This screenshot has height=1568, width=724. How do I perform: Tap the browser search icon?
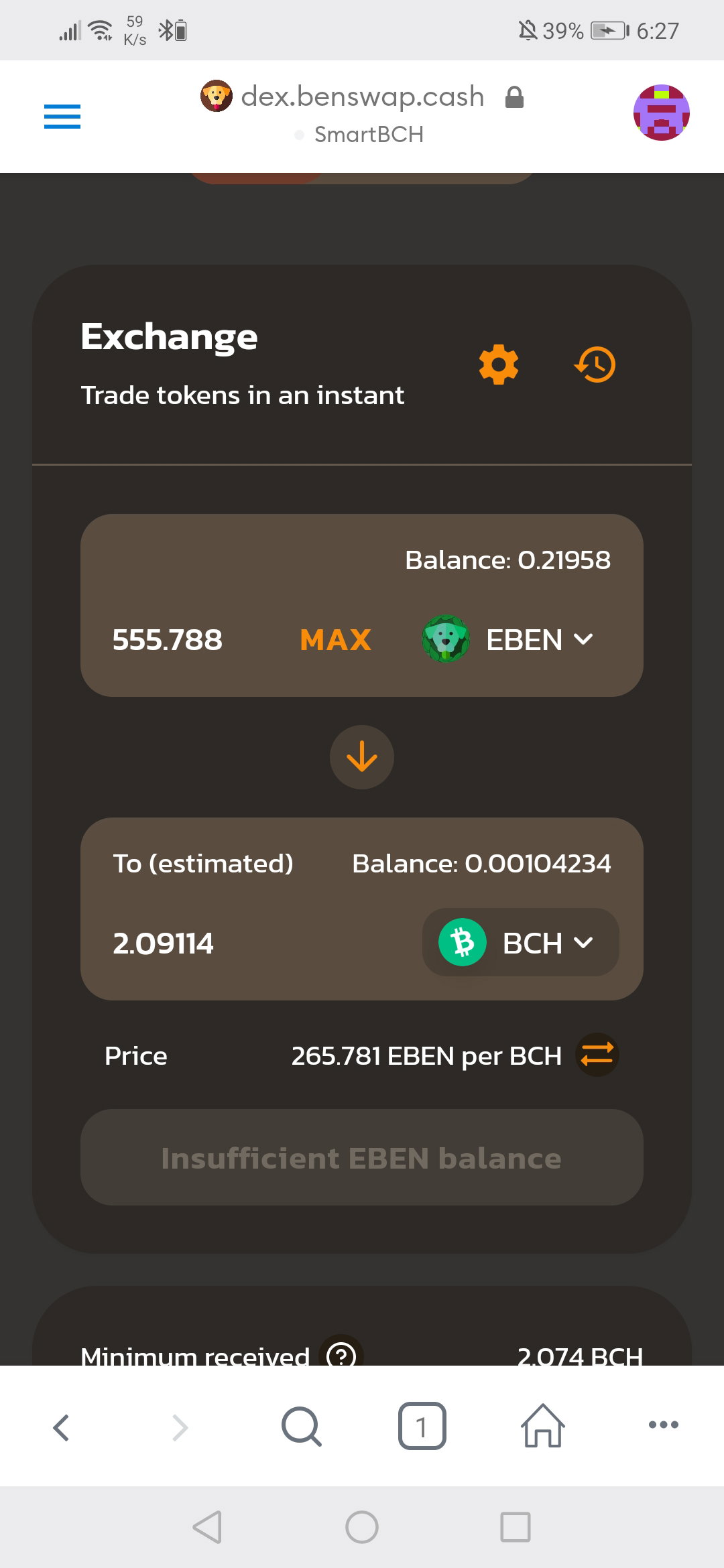(302, 1426)
